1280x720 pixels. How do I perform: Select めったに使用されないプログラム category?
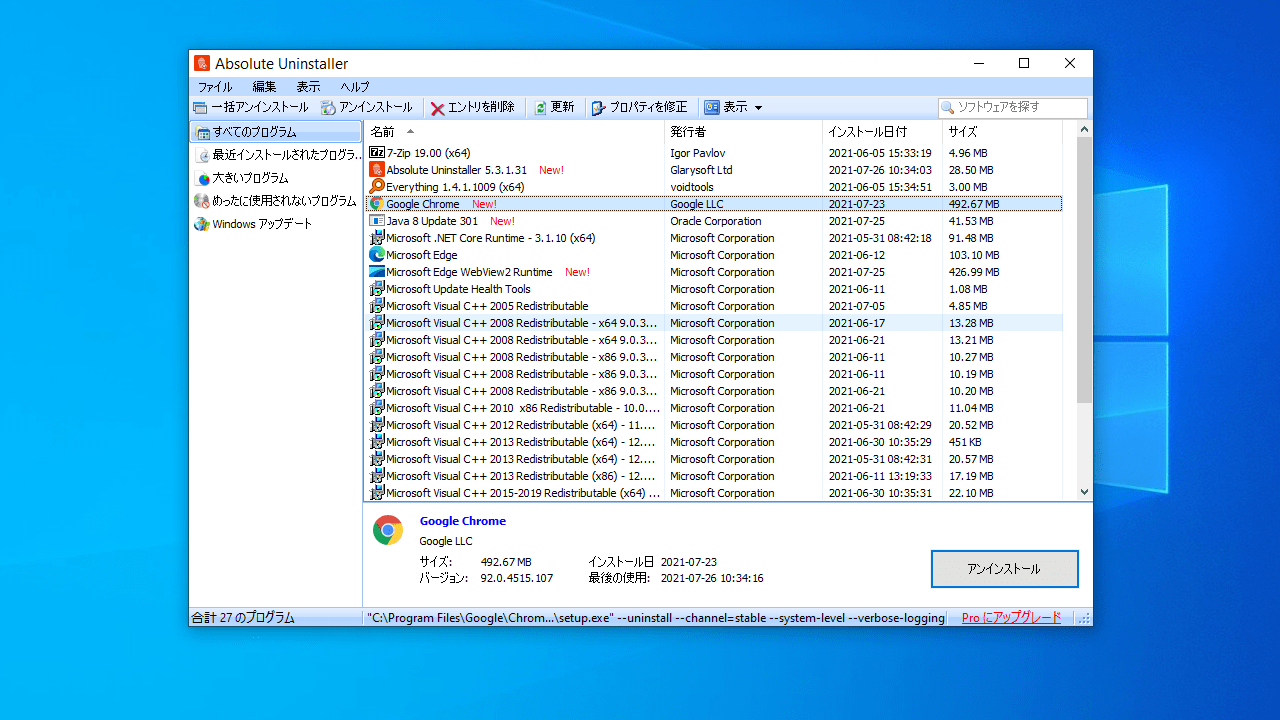coord(275,201)
